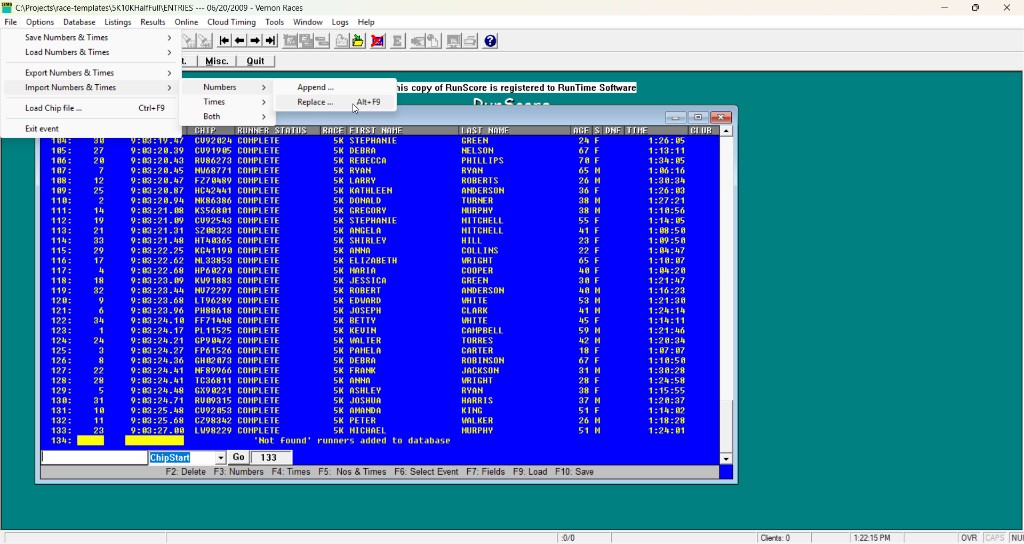Click the last-record arrow toolbar icon
Image resolution: width=1024 pixels, height=544 pixels.
point(270,40)
